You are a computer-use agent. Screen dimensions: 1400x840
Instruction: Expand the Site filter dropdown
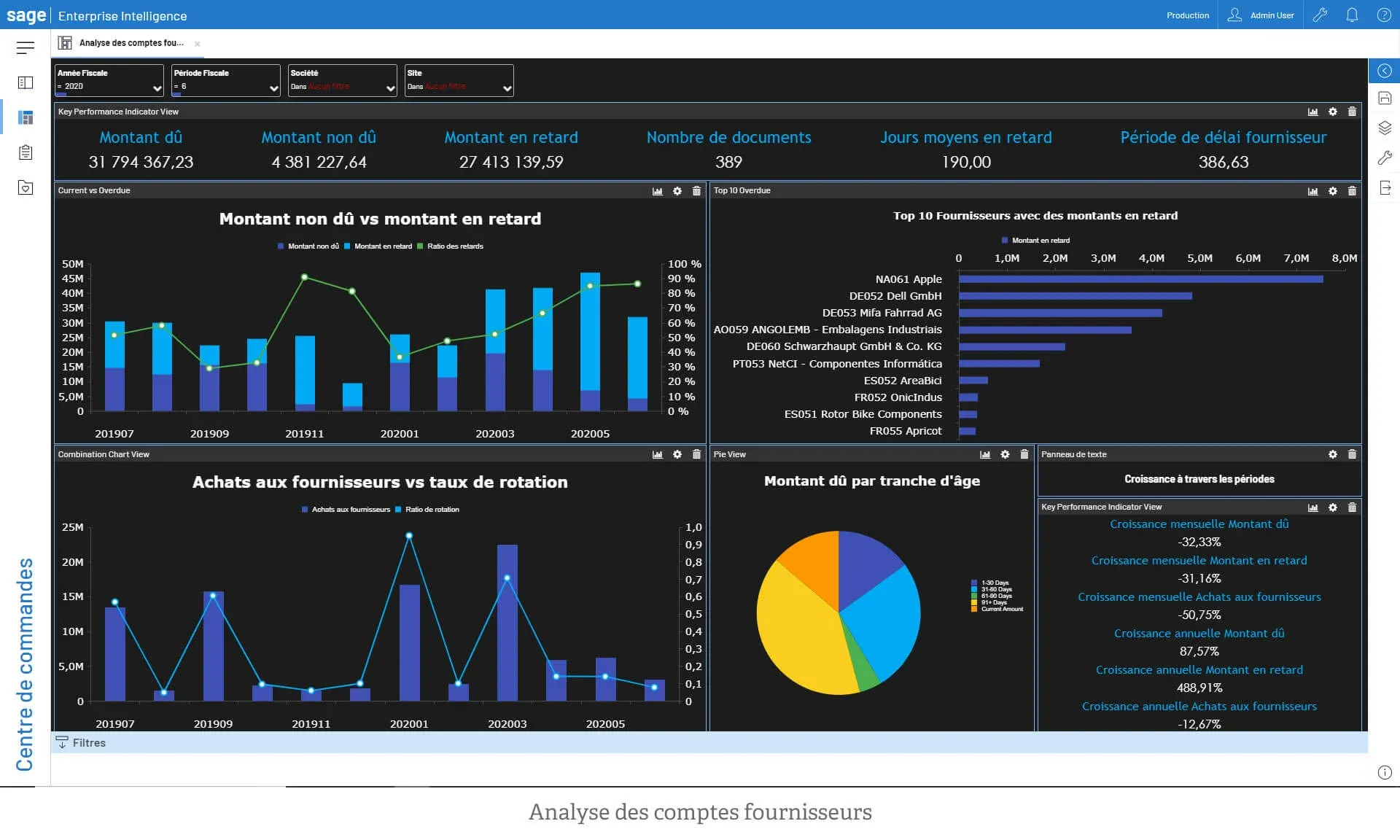pos(508,87)
